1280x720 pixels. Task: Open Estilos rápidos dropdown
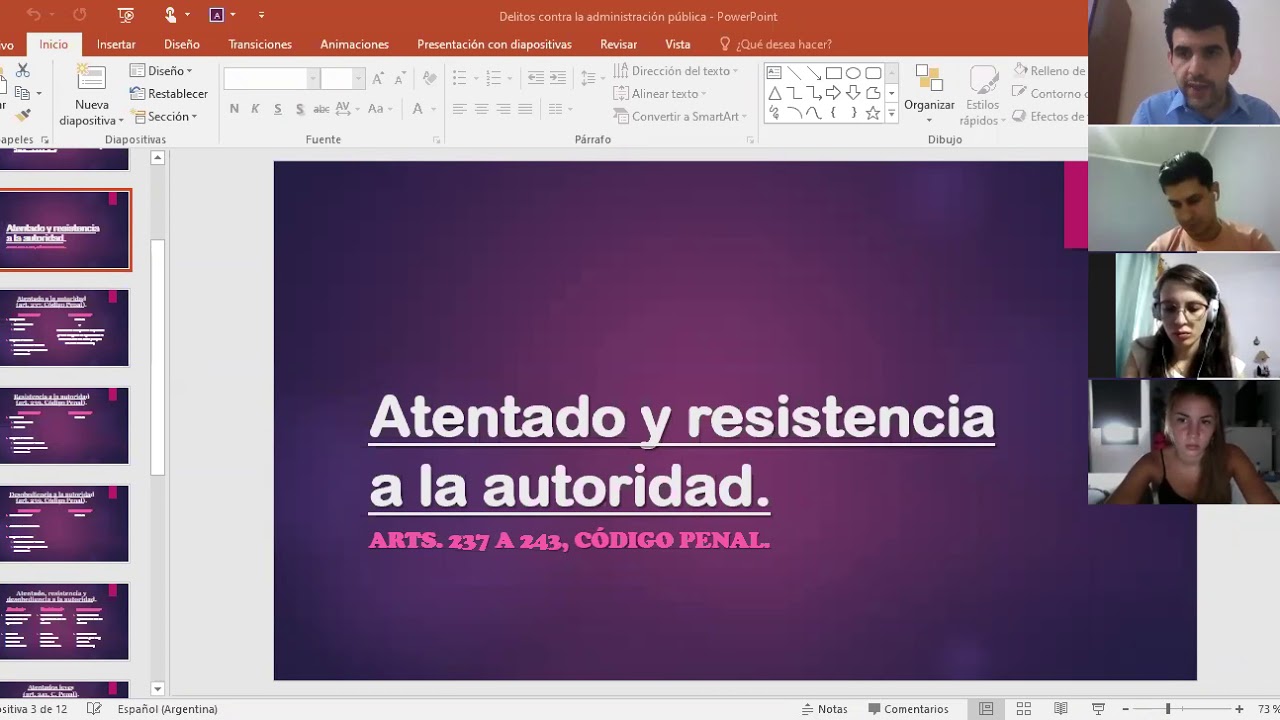pyautogui.click(x=981, y=96)
